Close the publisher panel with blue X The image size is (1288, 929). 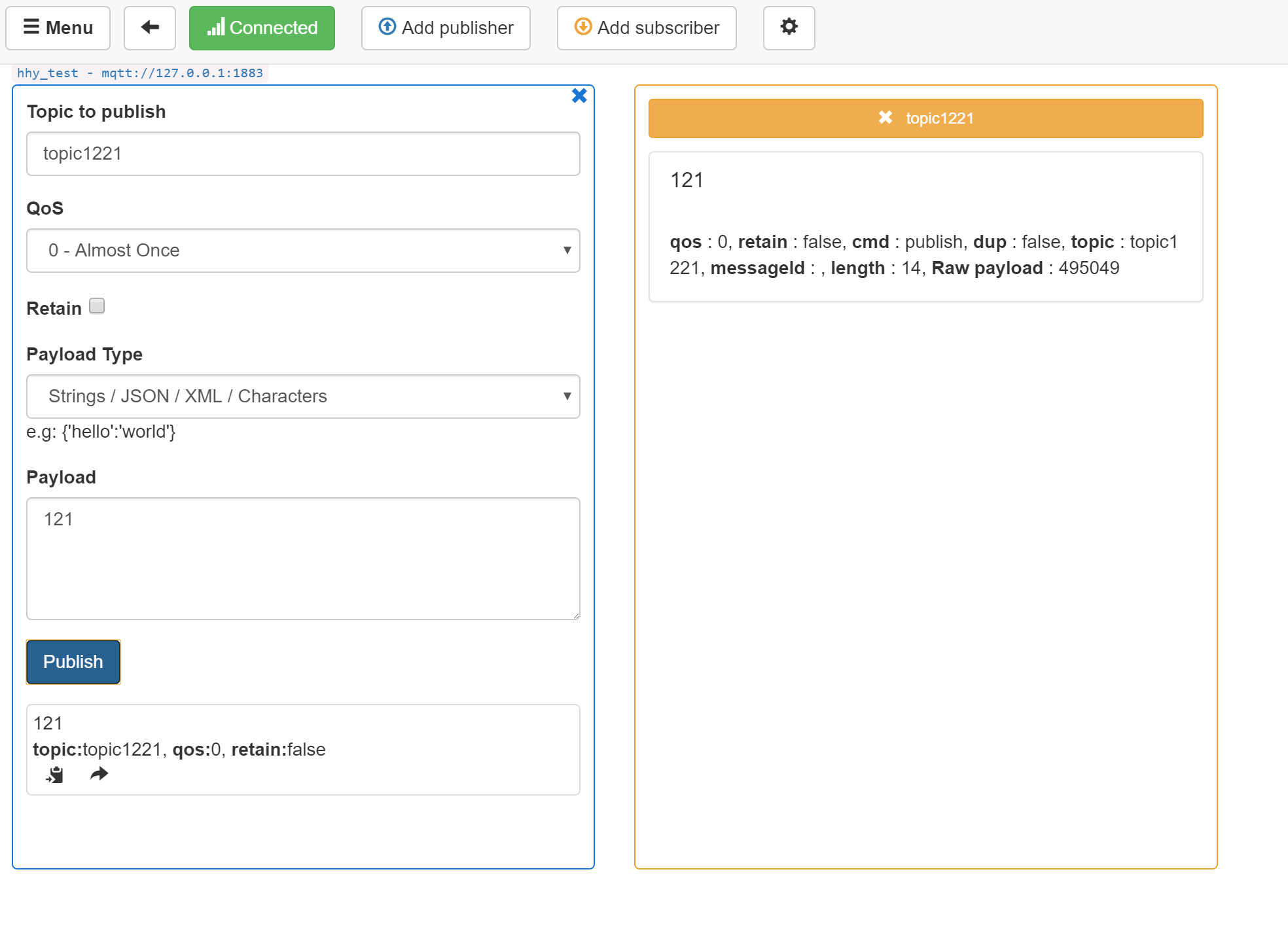point(579,96)
